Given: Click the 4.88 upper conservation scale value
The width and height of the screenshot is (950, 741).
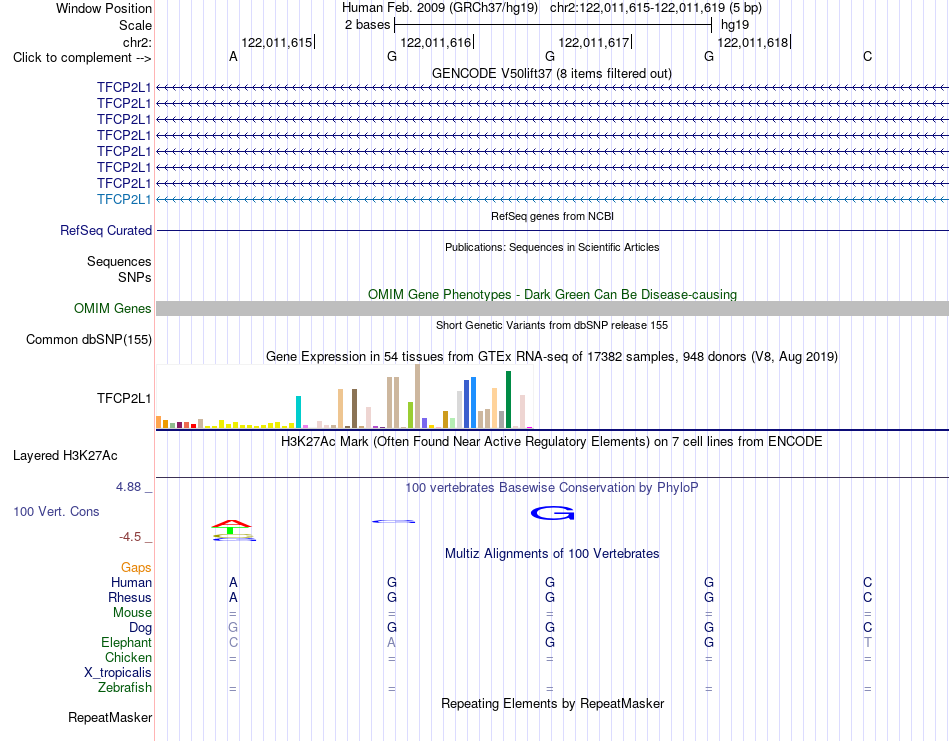Looking at the screenshot, I should (128, 487).
